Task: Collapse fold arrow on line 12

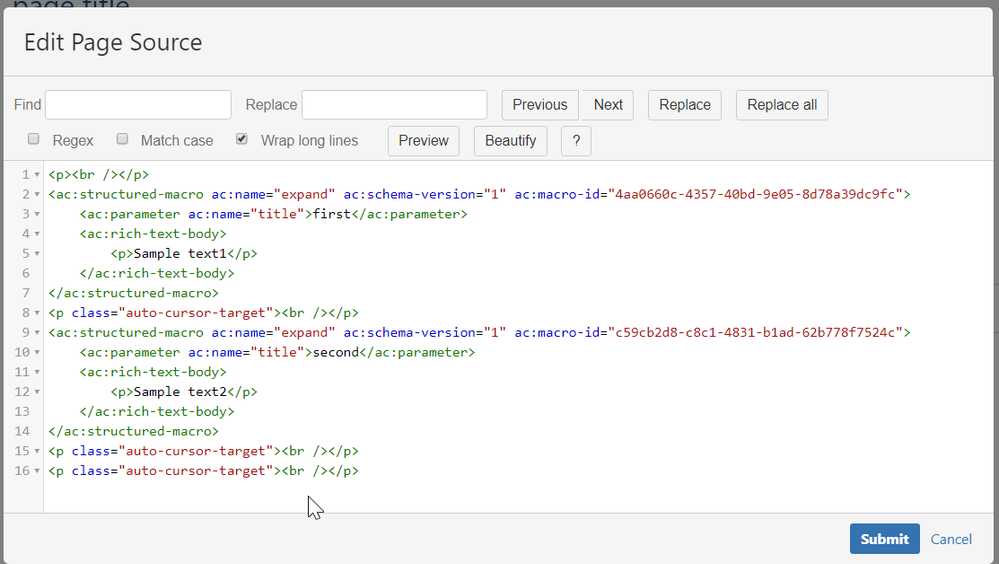Action: 37,392
